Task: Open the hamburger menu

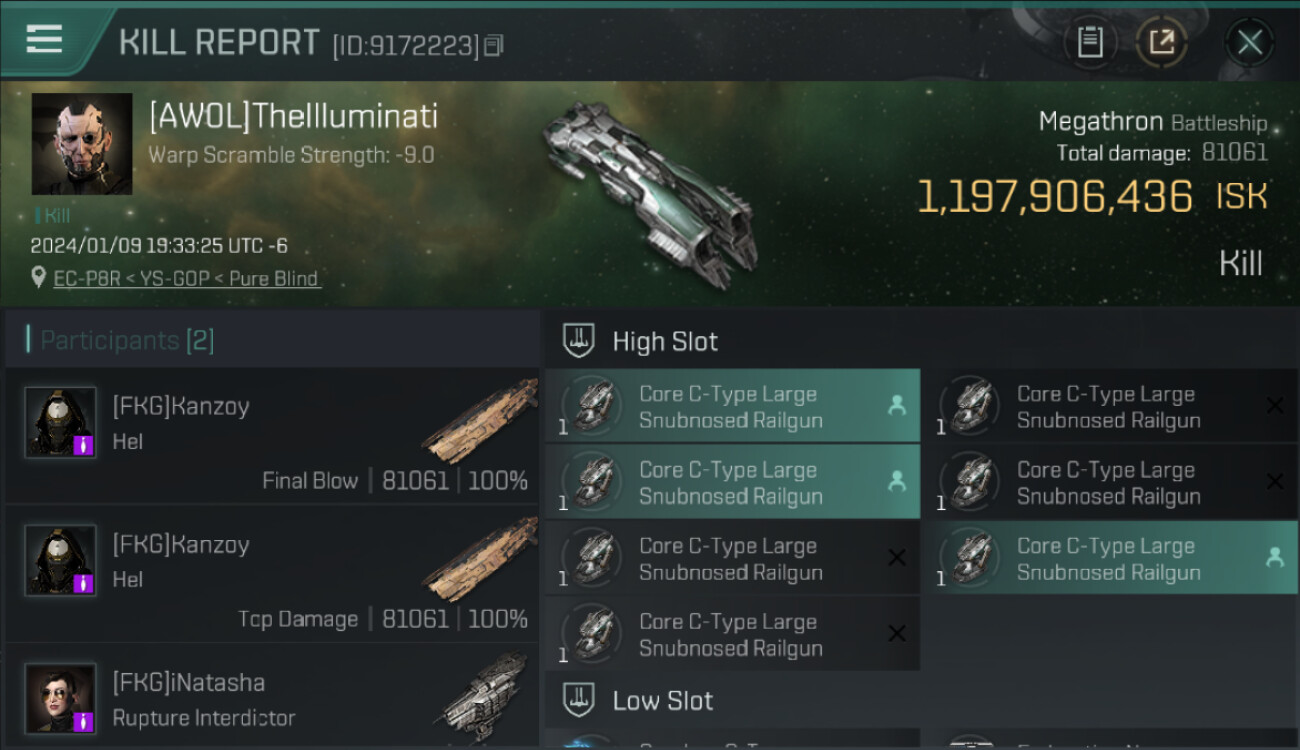Action: click(x=45, y=40)
